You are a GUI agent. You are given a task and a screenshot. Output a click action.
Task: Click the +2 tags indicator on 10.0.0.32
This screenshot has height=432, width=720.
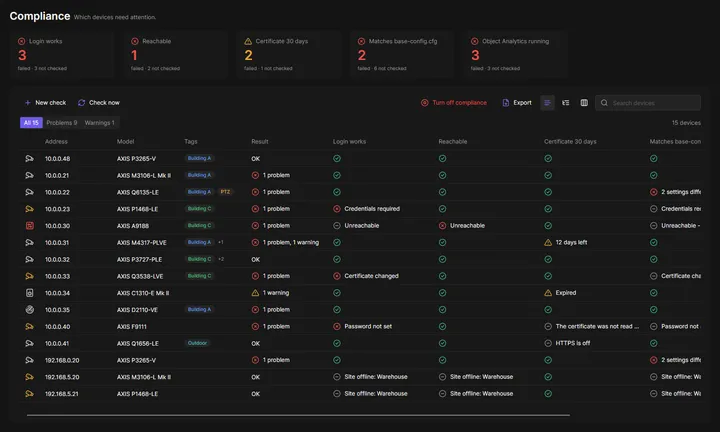click(221, 259)
